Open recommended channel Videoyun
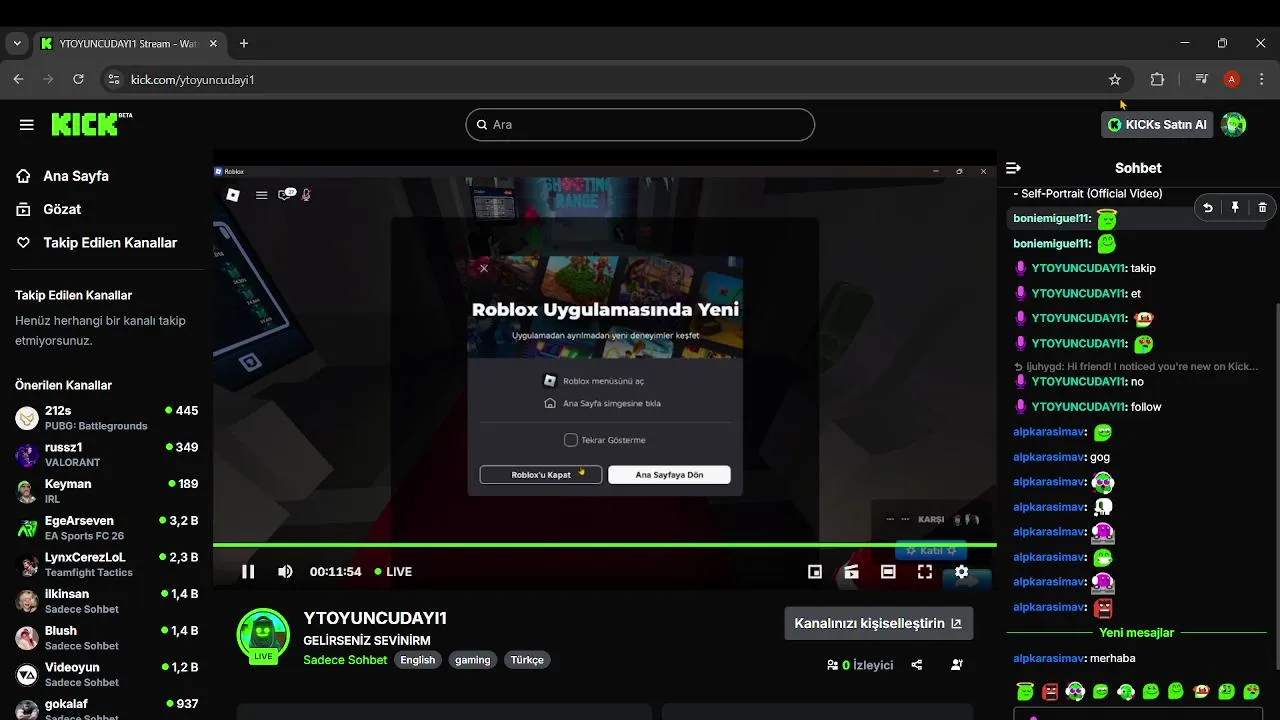1280x720 pixels. (x=106, y=675)
